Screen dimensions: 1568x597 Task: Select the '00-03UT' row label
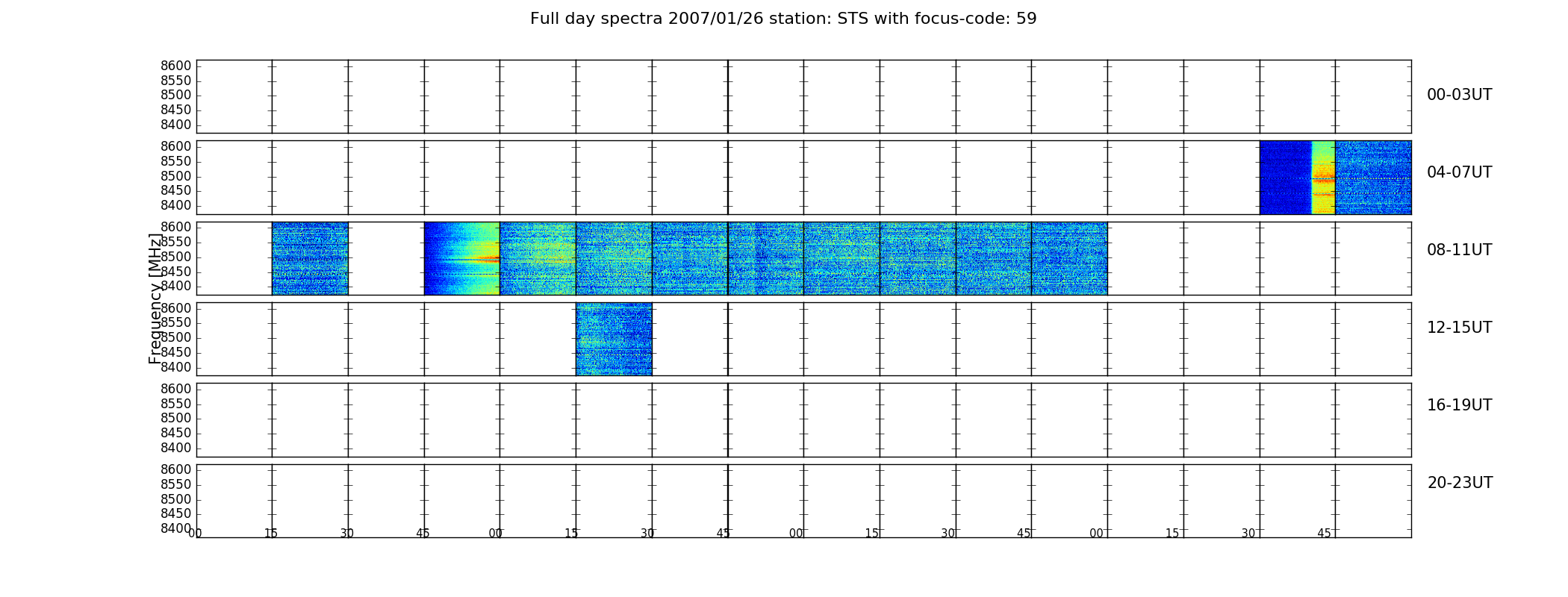[x=1459, y=95]
